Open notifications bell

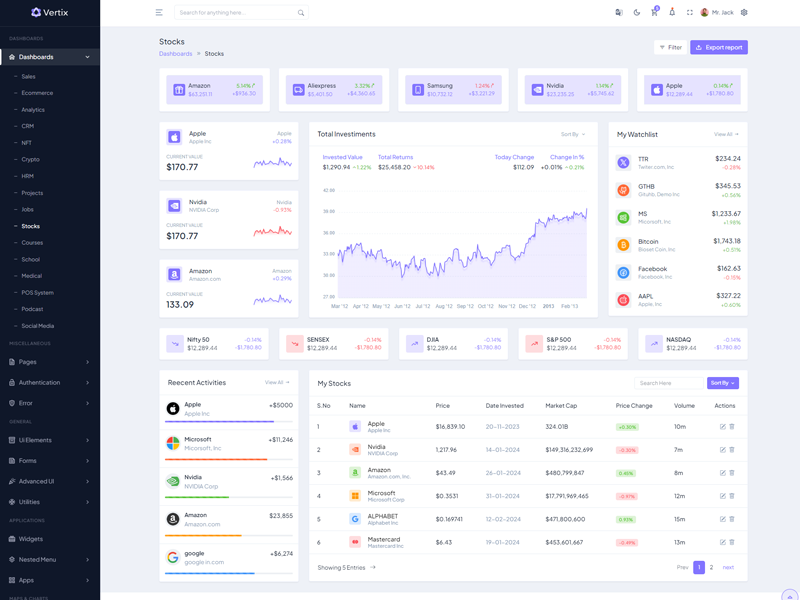click(x=672, y=13)
